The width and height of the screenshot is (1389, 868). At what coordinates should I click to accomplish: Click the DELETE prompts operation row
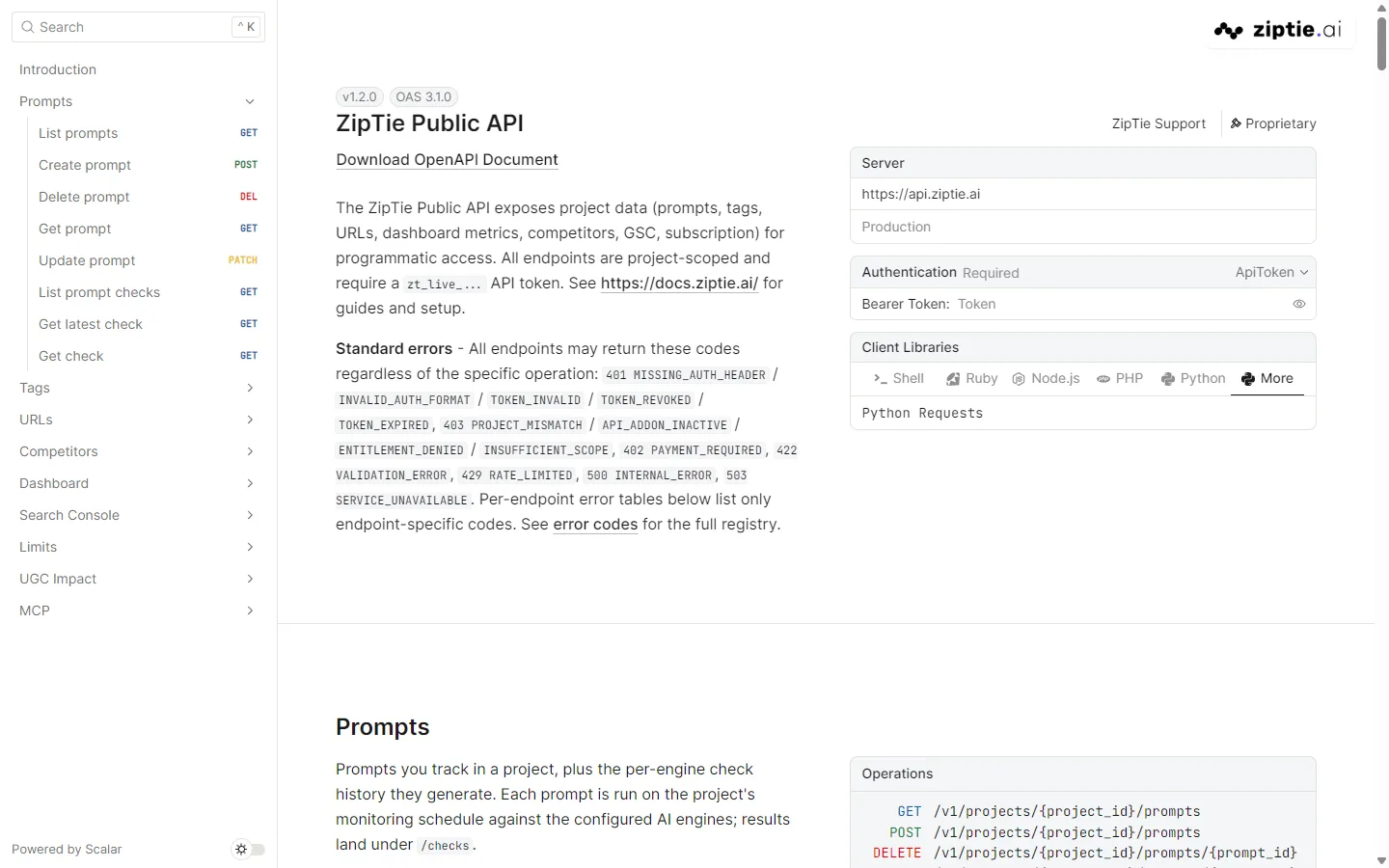click(x=1085, y=853)
